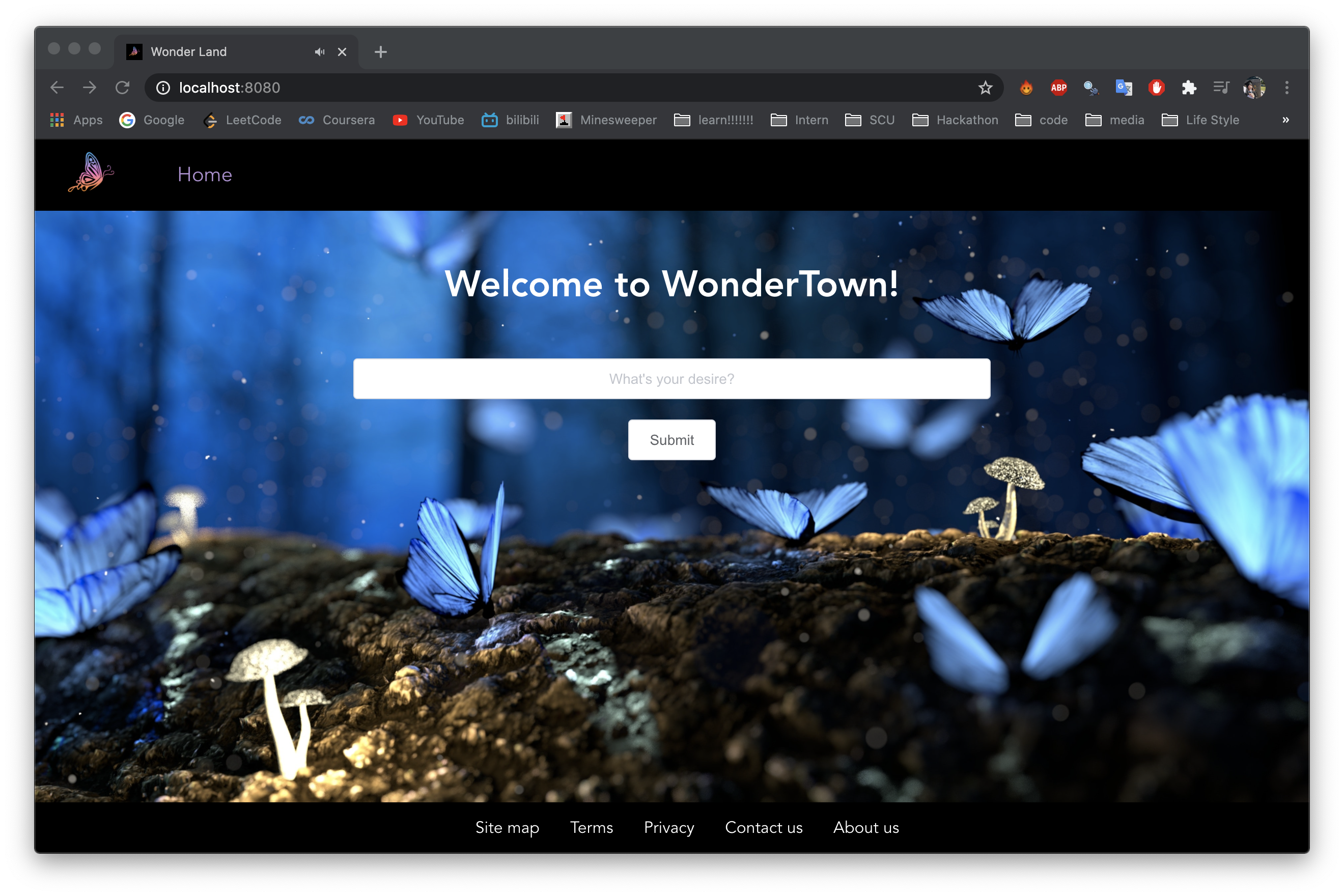This screenshot has width=1344, height=896.
Task: Reload the current page
Action: [x=122, y=88]
